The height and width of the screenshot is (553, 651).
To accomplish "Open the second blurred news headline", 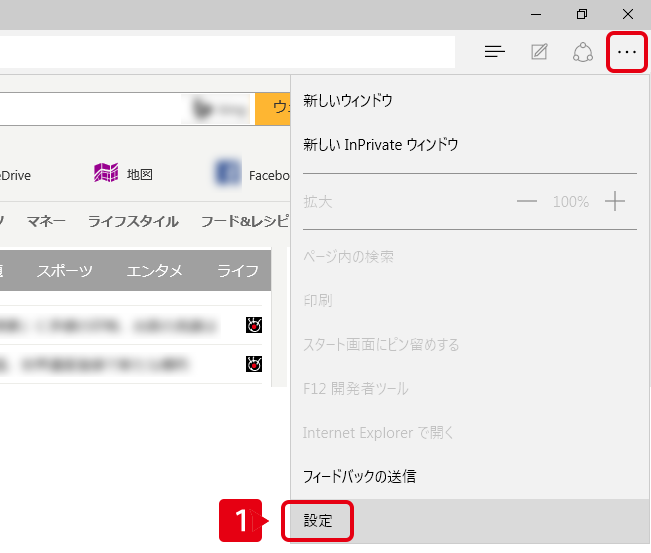I will tap(94, 365).
